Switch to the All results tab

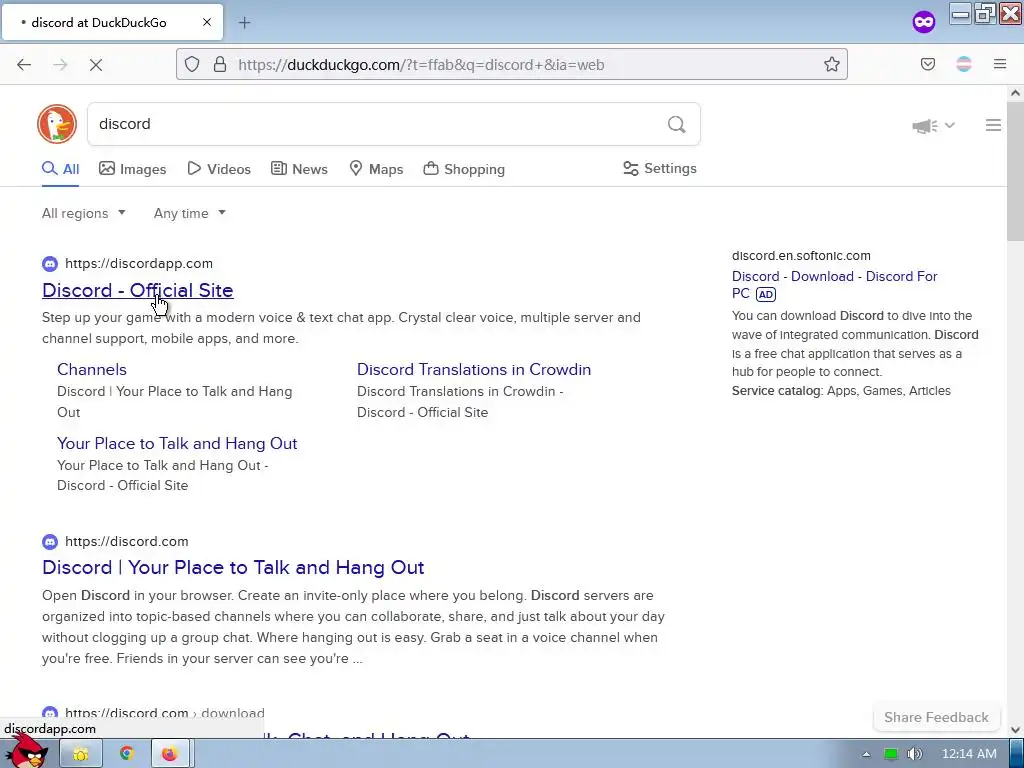pyautogui.click(x=60, y=169)
